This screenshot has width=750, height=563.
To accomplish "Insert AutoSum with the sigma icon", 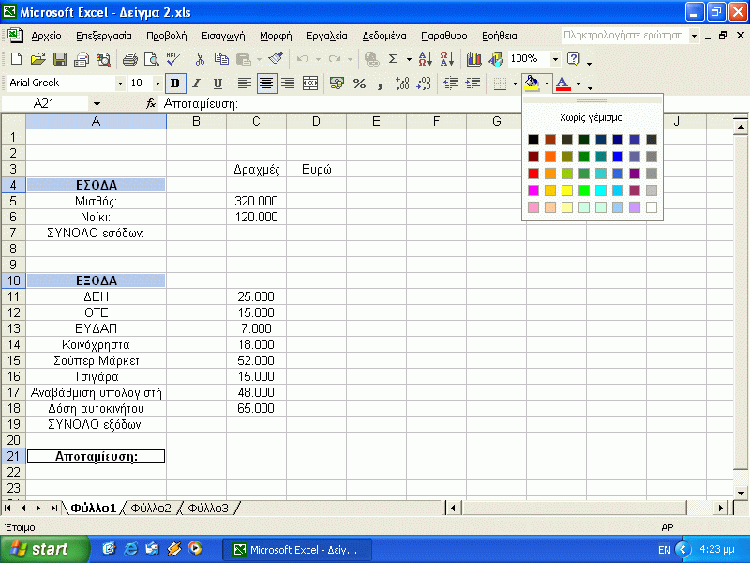I will tap(393, 59).
